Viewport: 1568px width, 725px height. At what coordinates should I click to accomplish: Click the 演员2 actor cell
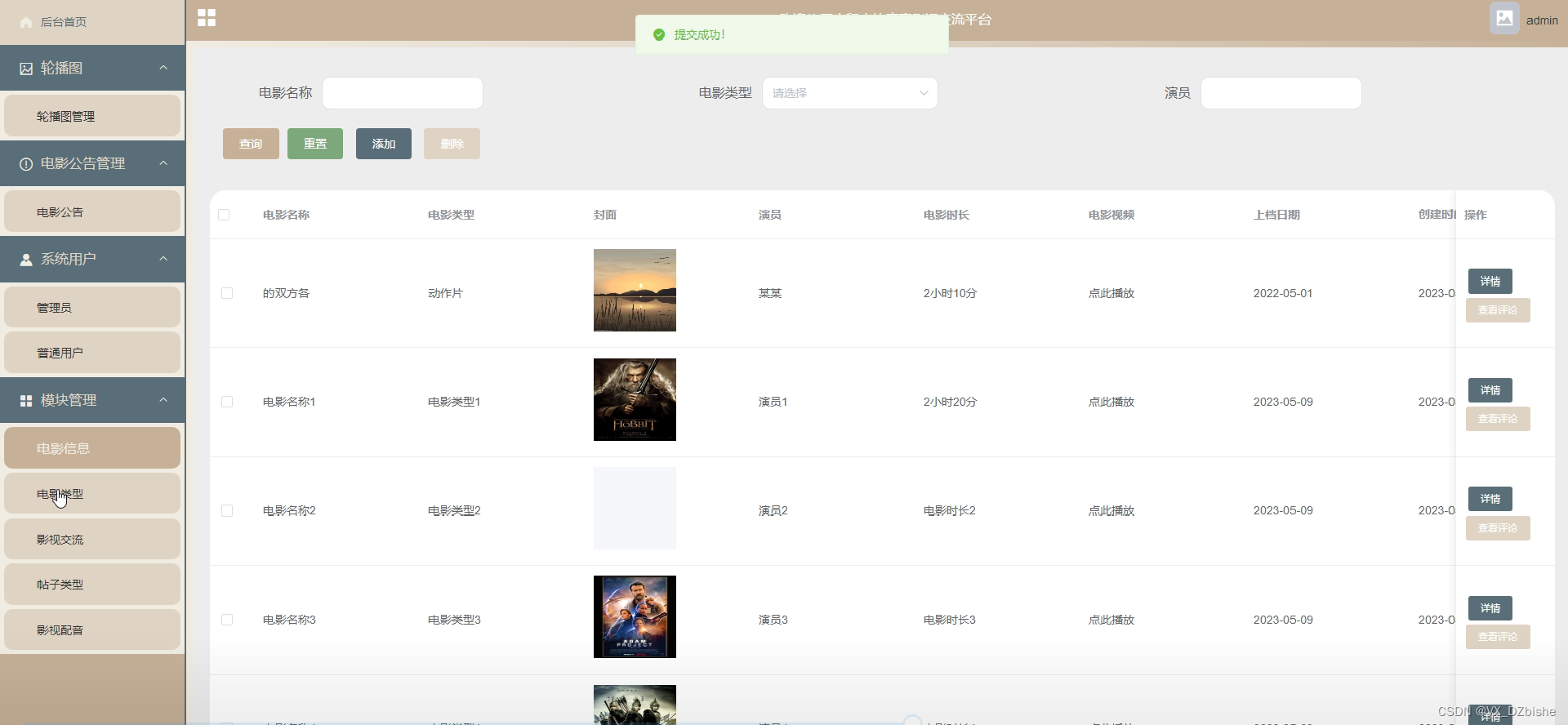point(773,510)
